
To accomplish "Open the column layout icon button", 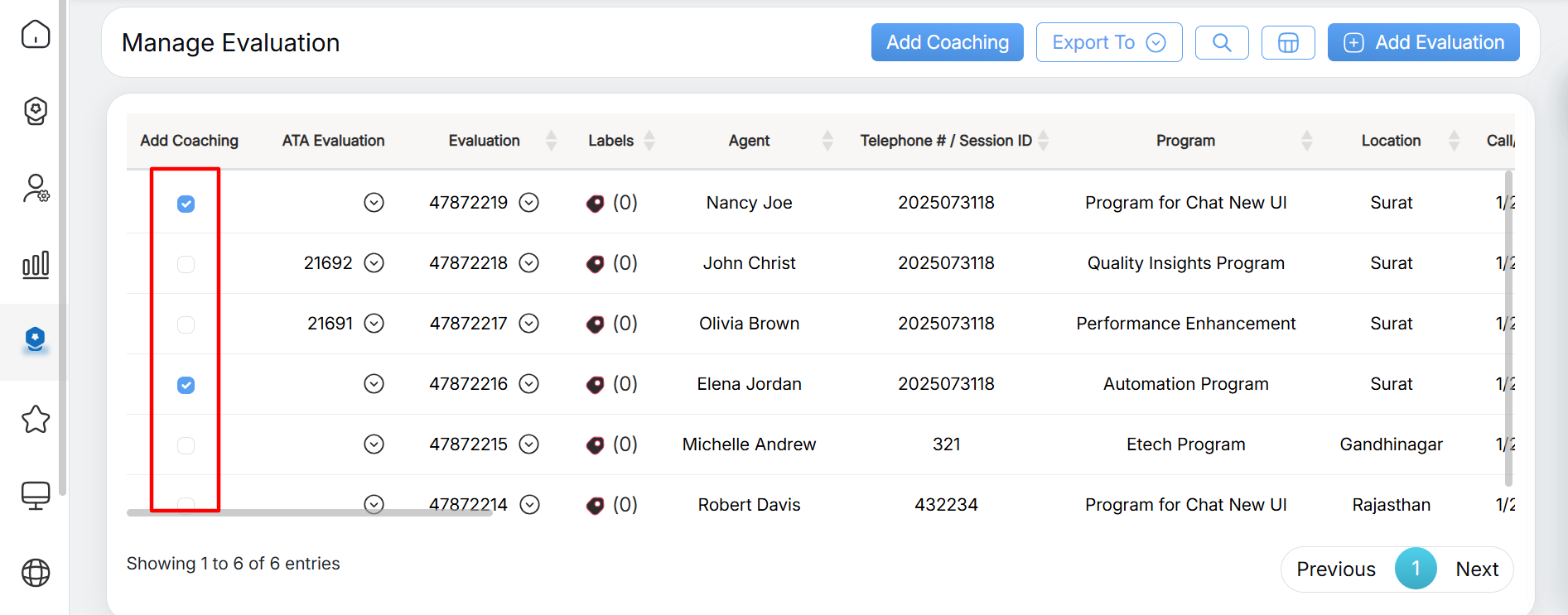I will pos(1287,42).
